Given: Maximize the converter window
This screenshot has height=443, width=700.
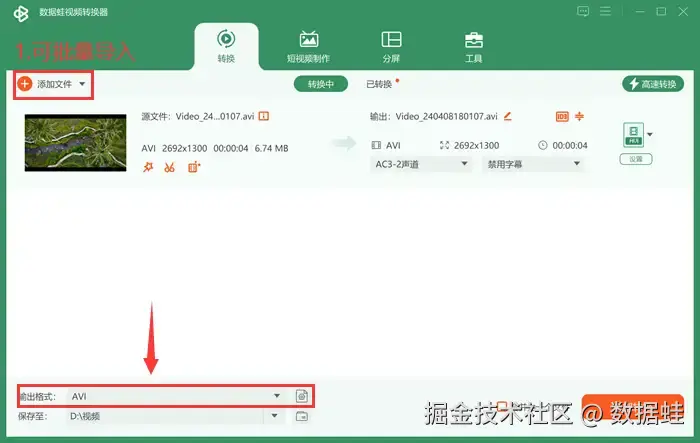Looking at the screenshot, I should 661,12.
